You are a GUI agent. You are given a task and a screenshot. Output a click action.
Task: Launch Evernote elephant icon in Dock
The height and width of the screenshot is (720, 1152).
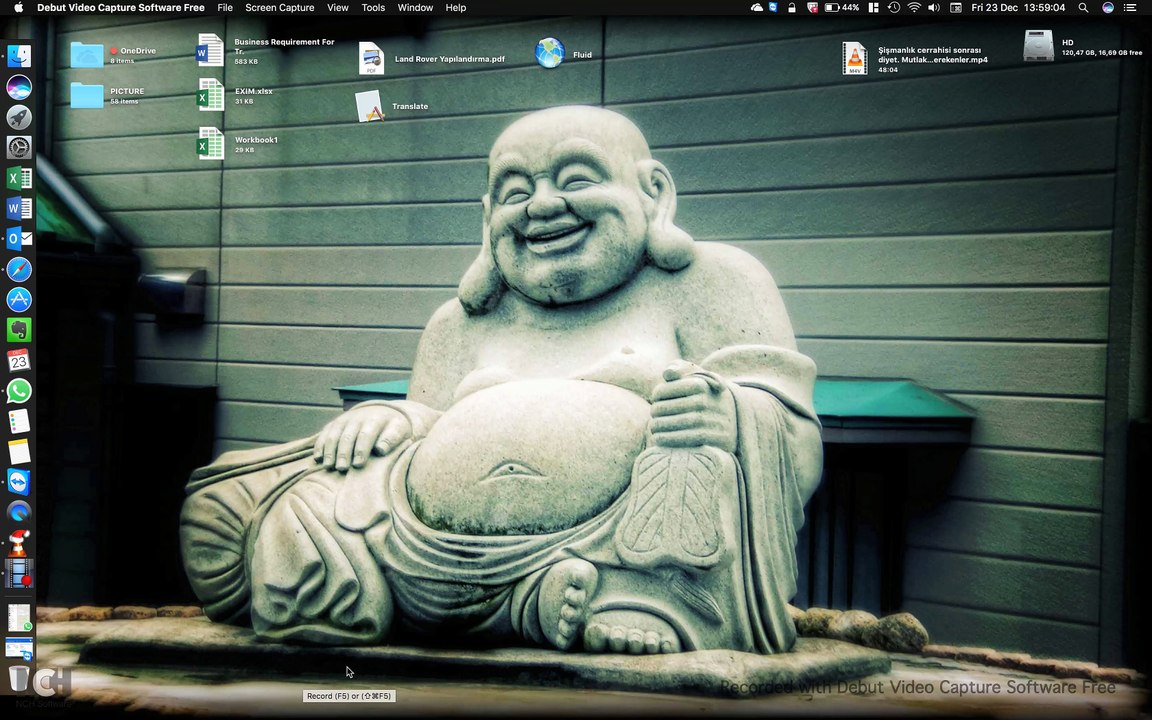(19, 330)
